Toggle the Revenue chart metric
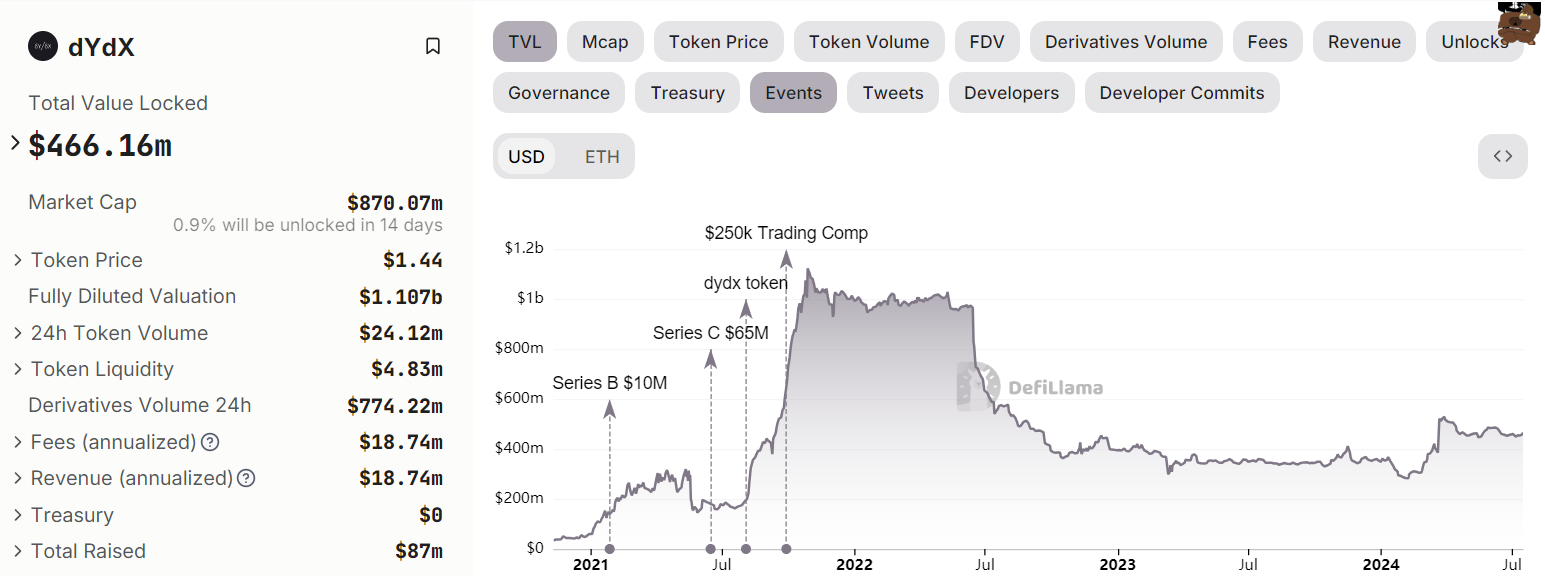This screenshot has width=1545, height=576. (x=1364, y=42)
